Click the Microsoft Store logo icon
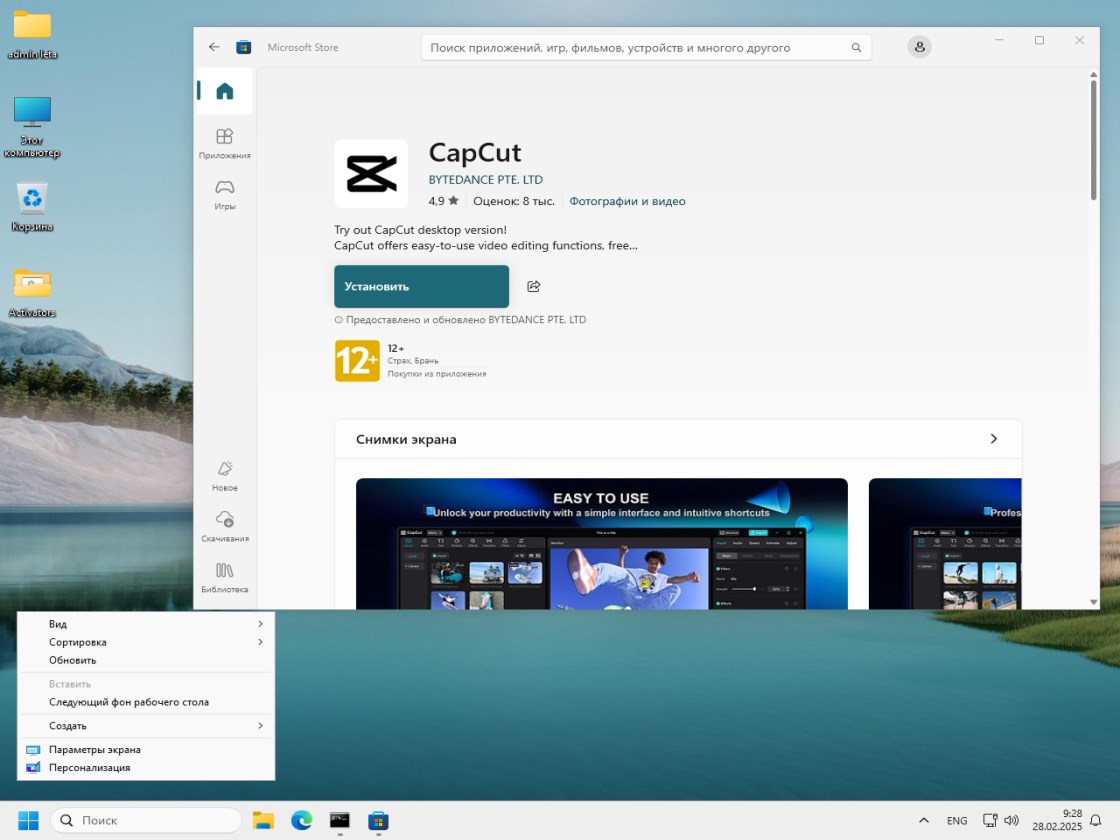Viewport: 1120px width, 840px height. click(244, 47)
